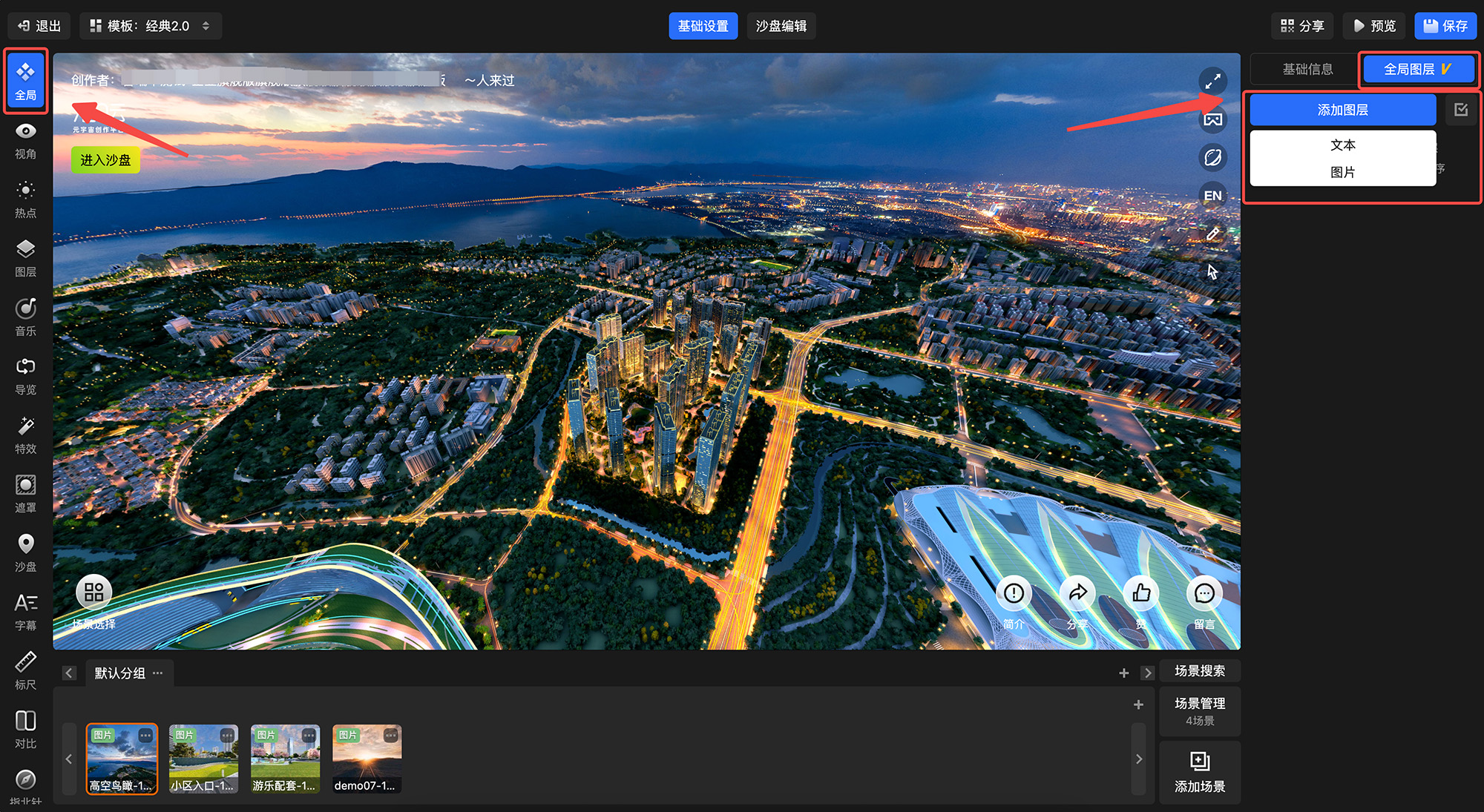Click the VR glasses icon in viewport
Image resolution: width=1484 pixels, height=812 pixels.
coord(1212,119)
